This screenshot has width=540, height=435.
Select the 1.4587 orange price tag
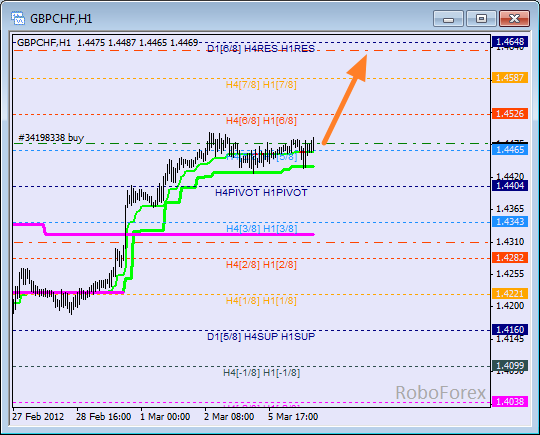[x=510, y=77]
